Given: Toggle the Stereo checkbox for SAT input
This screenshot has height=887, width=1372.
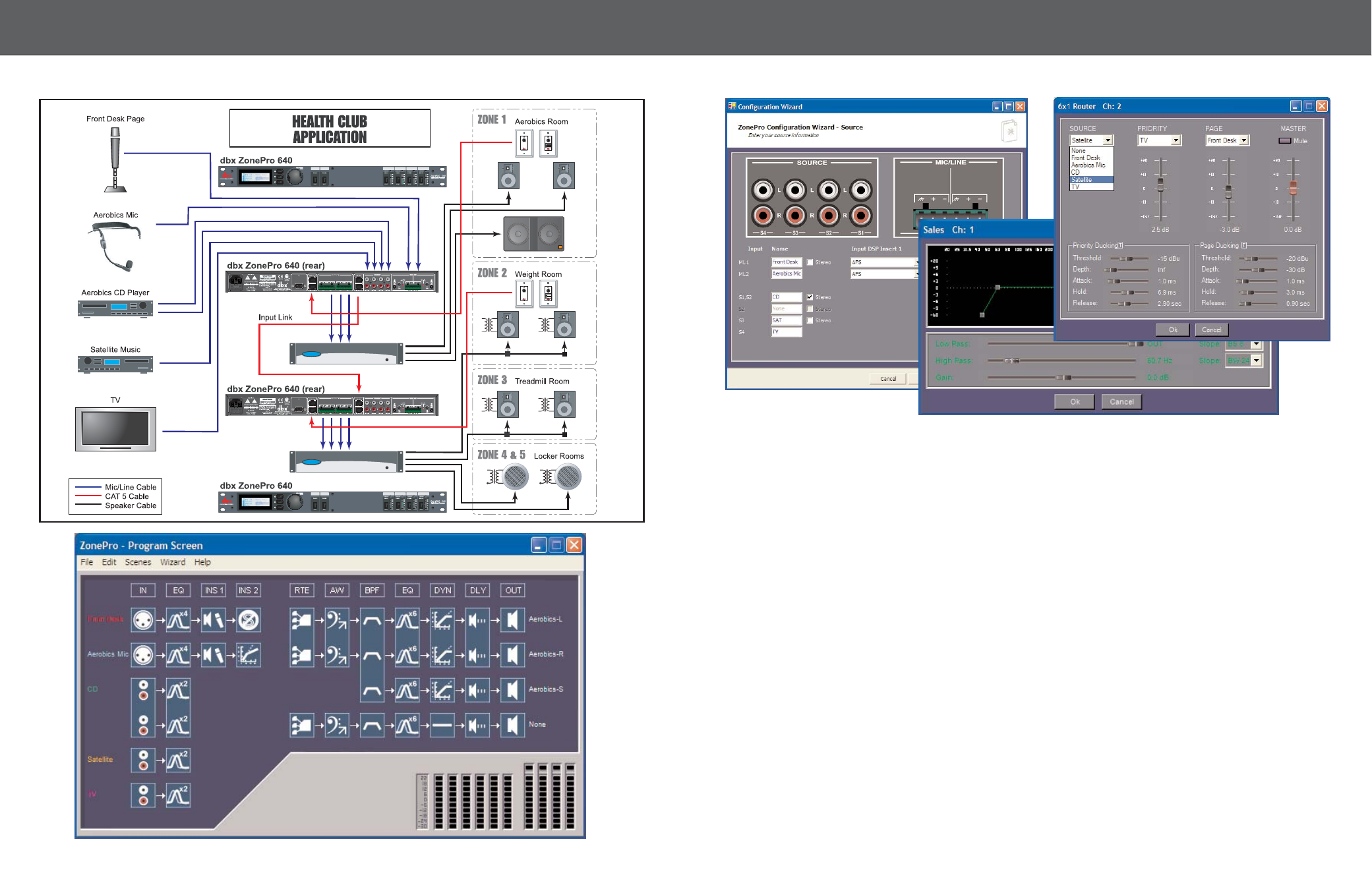Looking at the screenshot, I should coord(810,321).
